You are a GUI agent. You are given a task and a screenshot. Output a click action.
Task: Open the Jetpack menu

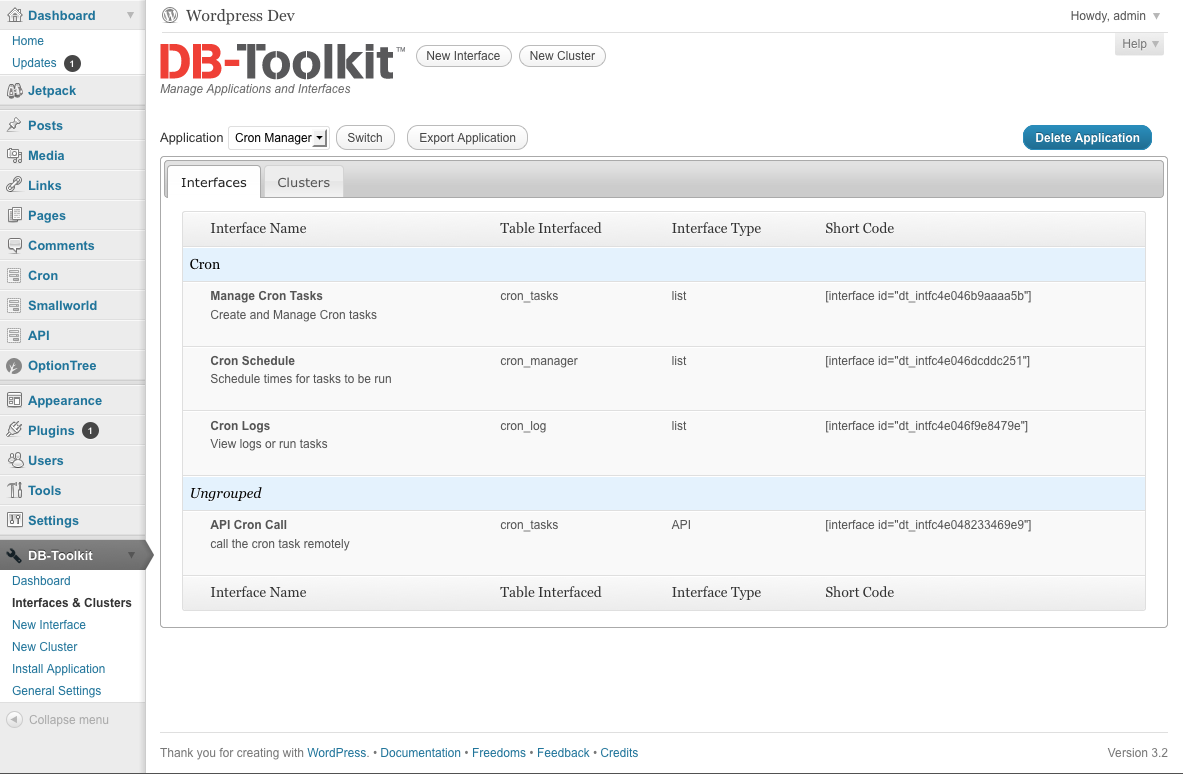(52, 91)
